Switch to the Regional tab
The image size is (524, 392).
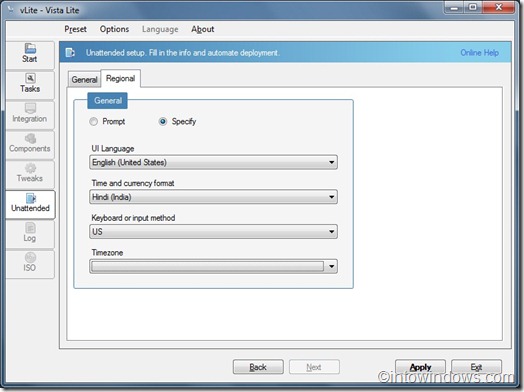click(x=121, y=79)
